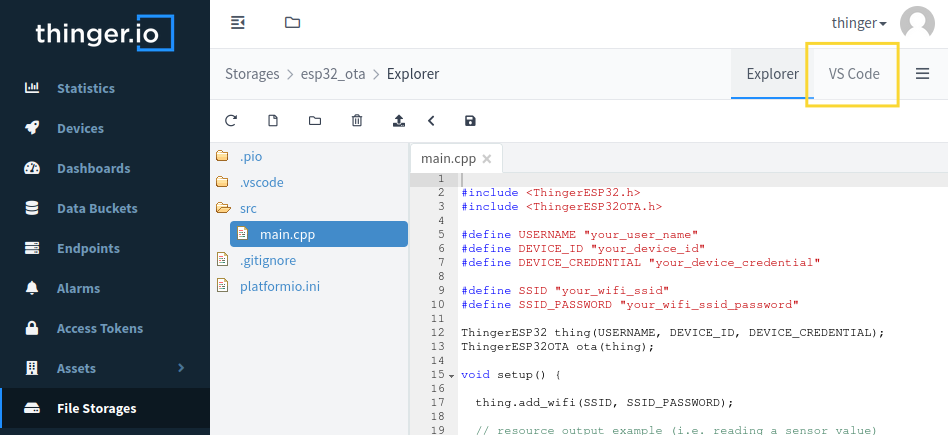Click the ThingerESP32OTA ota(thing) line

pyautogui.click(x=557, y=347)
